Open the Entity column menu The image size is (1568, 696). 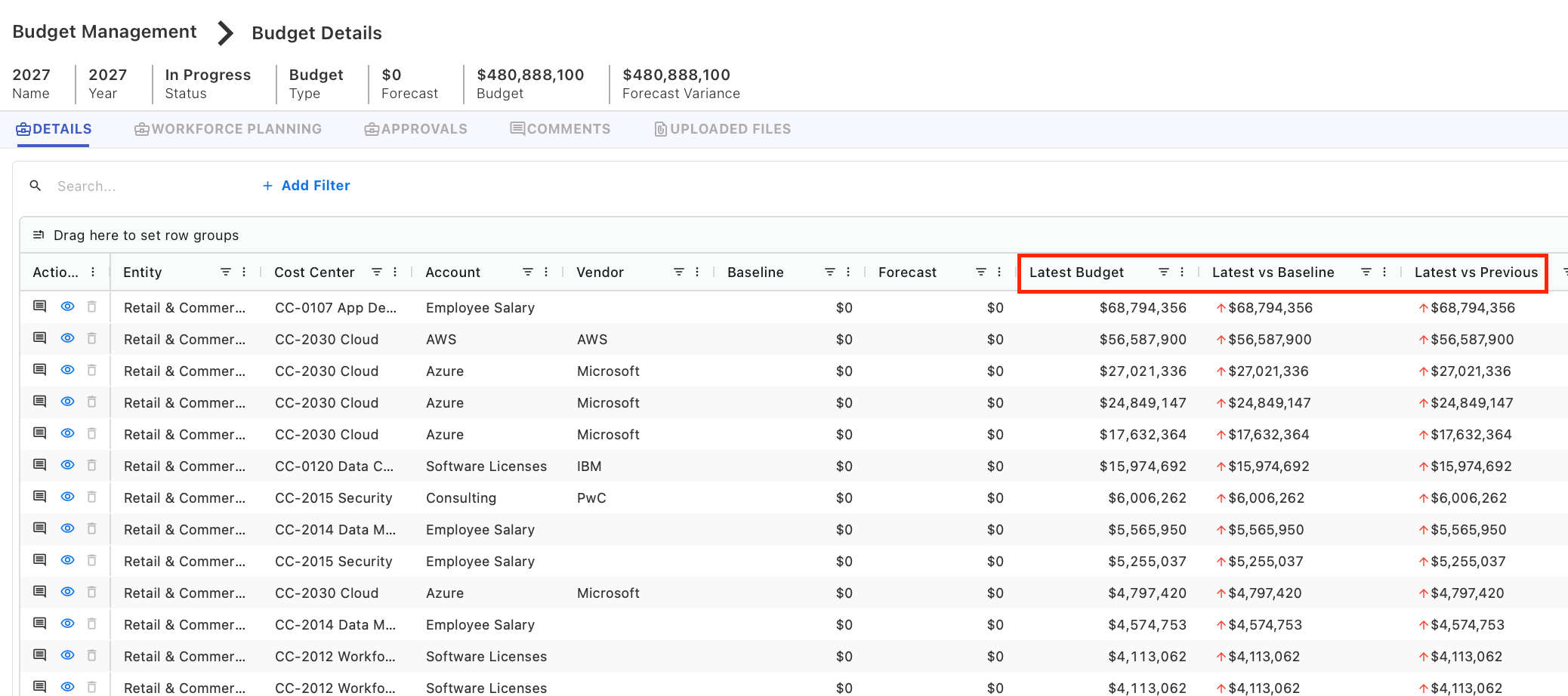(244, 272)
